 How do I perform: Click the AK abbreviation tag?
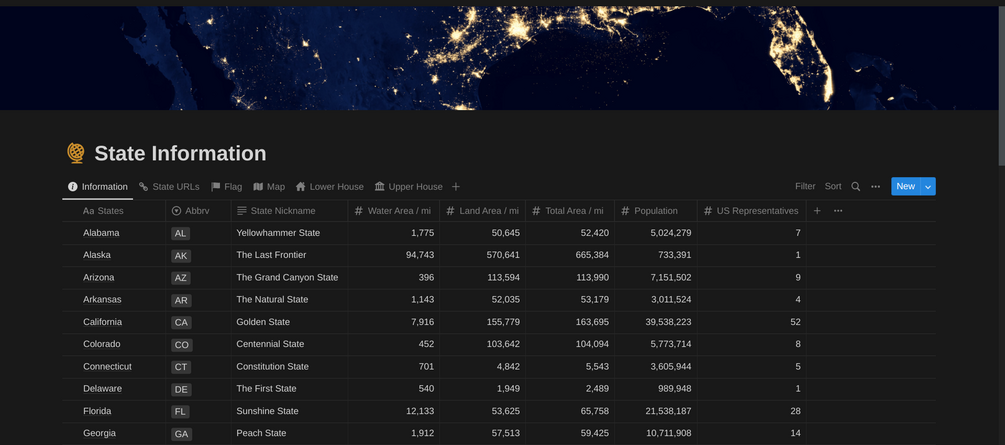pyautogui.click(x=181, y=256)
